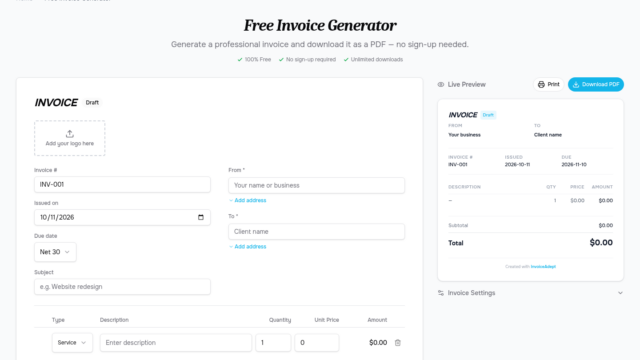
Task: Click the No sign-up required text
Action: coord(311,60)
